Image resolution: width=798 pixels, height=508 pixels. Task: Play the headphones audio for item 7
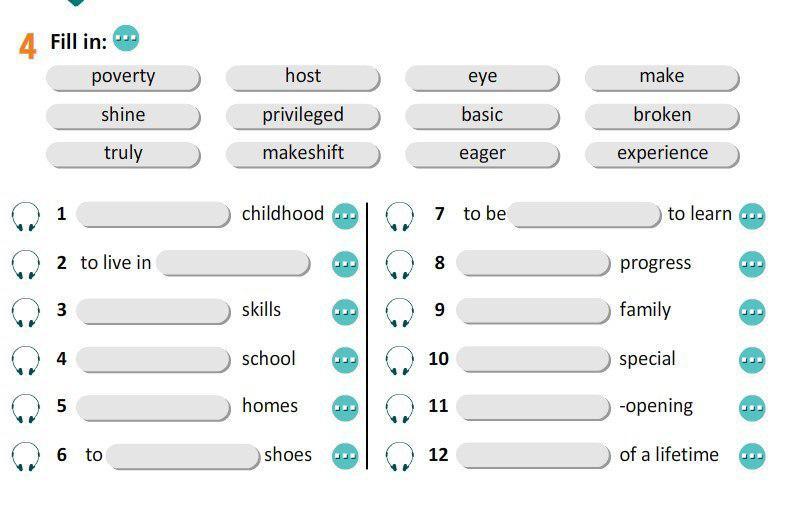click(399, 215)
